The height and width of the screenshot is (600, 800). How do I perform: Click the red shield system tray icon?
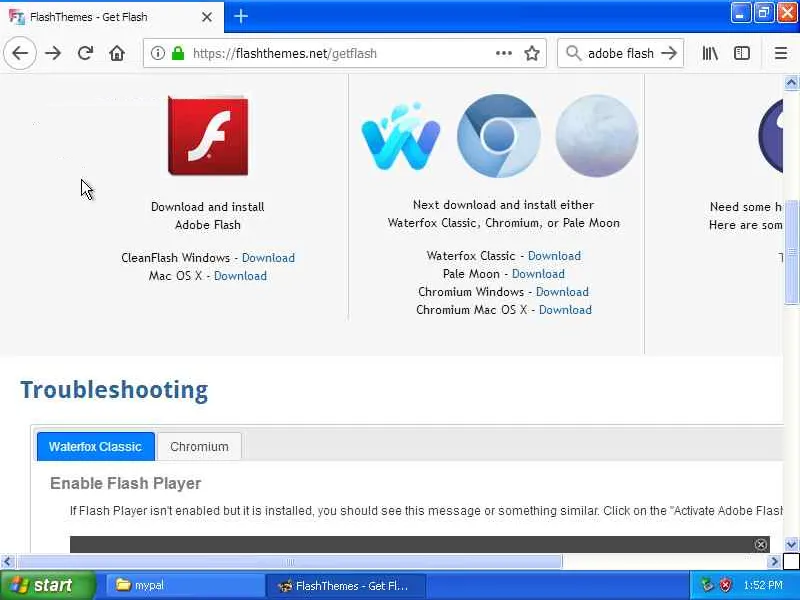point(725,585)
